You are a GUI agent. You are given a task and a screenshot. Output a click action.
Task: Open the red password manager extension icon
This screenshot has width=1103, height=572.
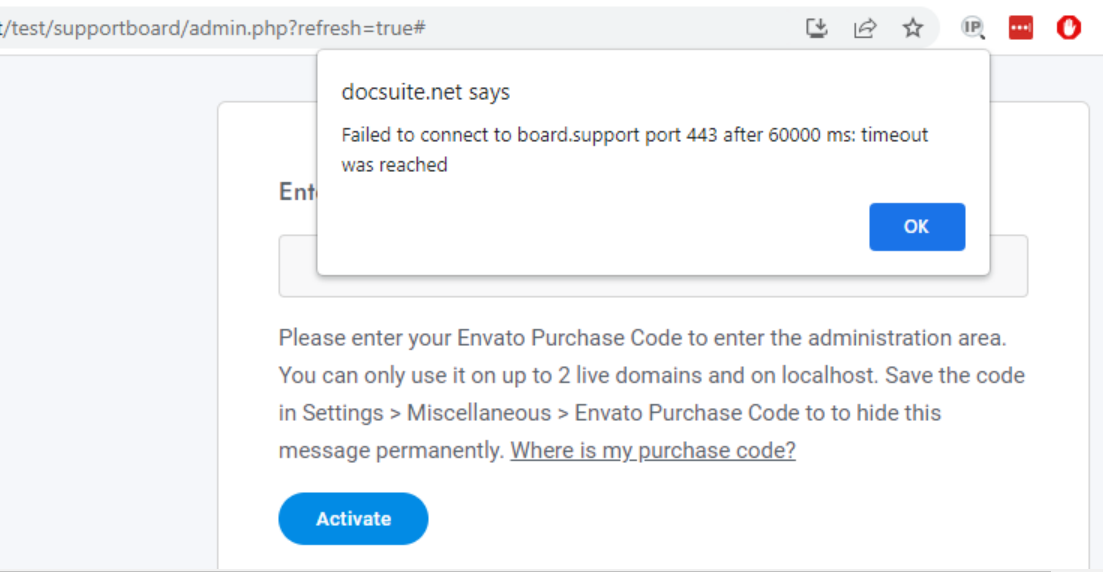1021,28
